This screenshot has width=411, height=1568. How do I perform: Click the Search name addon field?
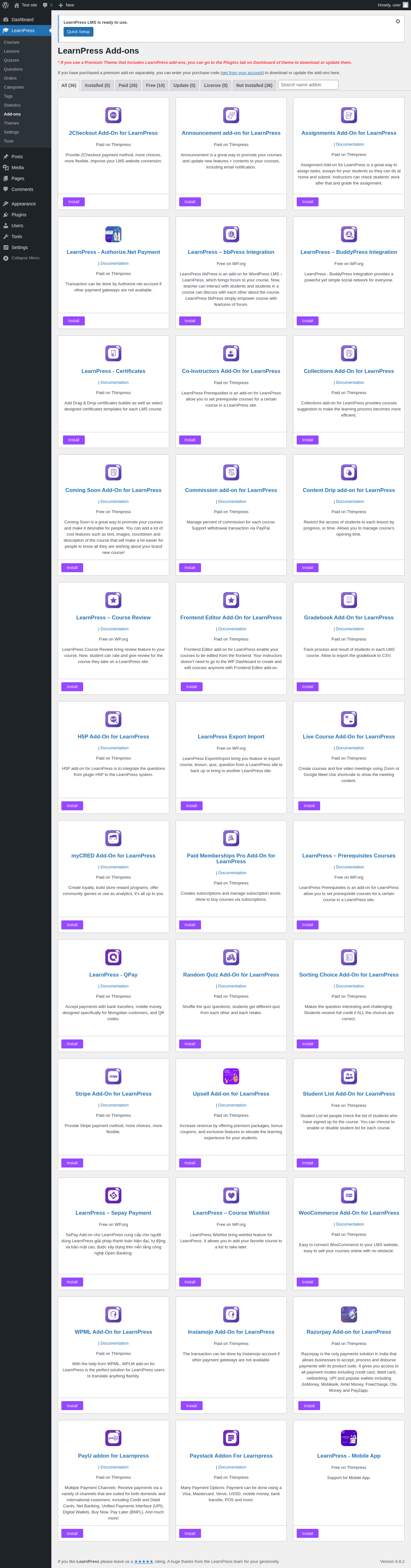click(308, 85)
